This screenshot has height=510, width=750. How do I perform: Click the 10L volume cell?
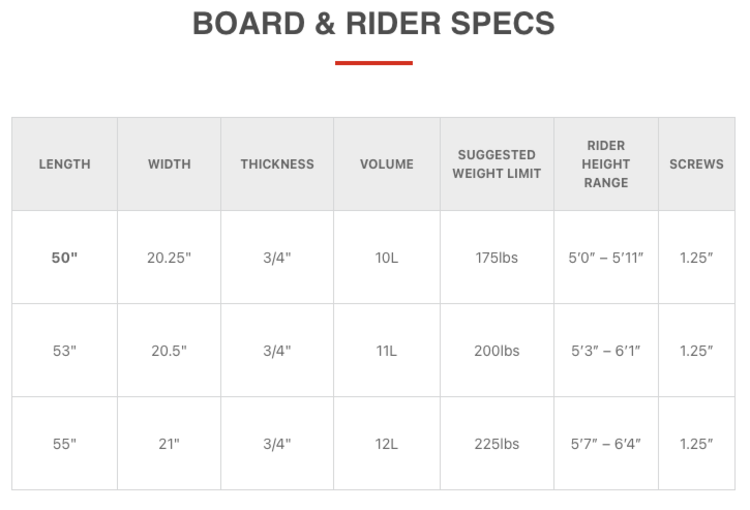click(387, 257)
